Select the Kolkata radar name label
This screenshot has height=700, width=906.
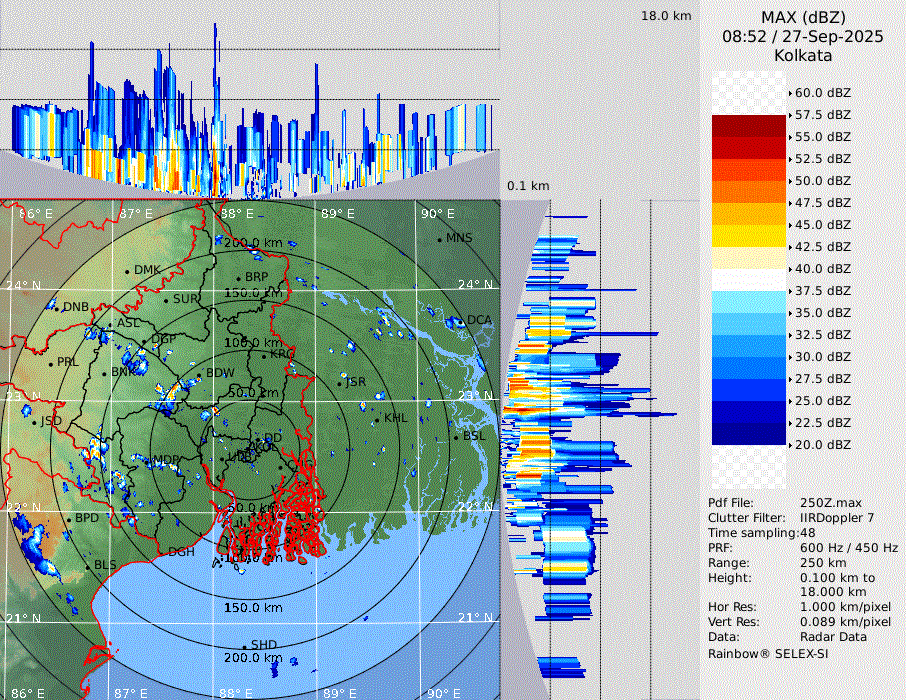802,56
